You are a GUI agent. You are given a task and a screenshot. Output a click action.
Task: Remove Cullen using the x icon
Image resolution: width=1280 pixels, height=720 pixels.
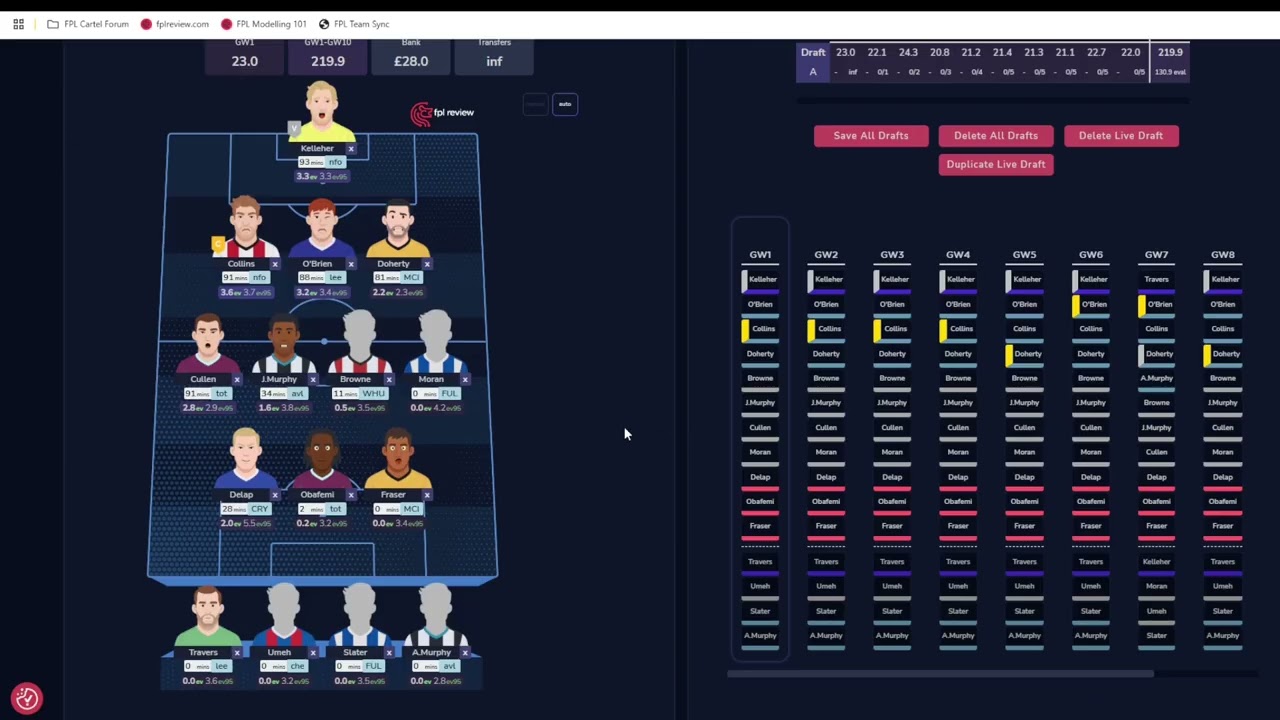click(237, 380)
